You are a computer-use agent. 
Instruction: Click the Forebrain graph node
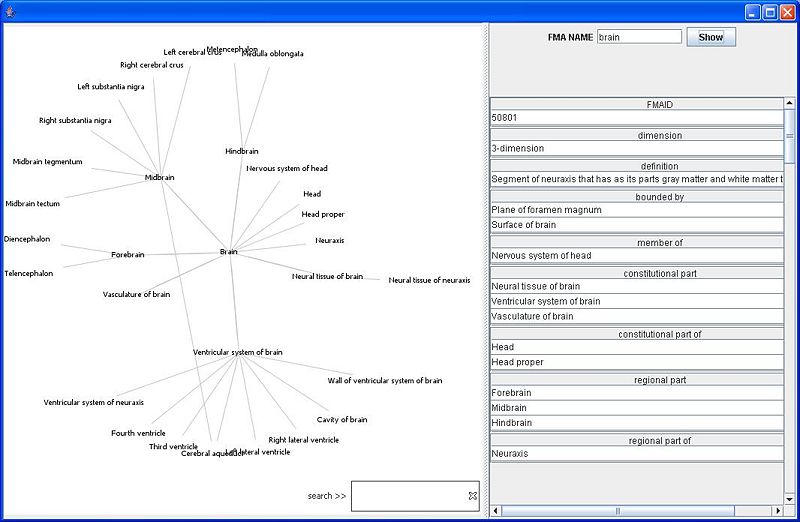(127, 255)
